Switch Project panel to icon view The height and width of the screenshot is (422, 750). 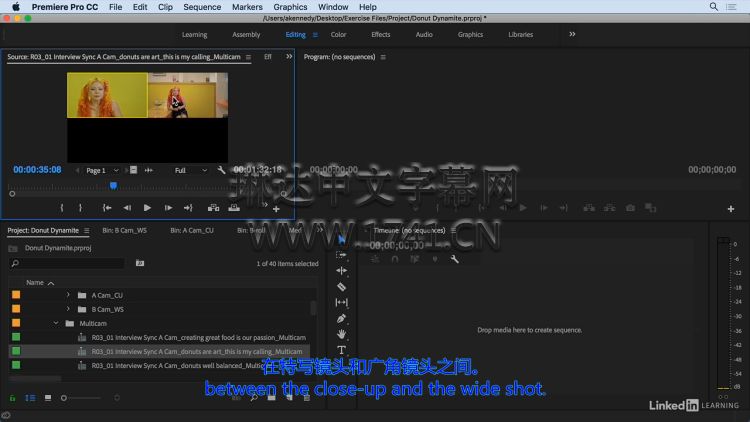click(x=48, y=398)
